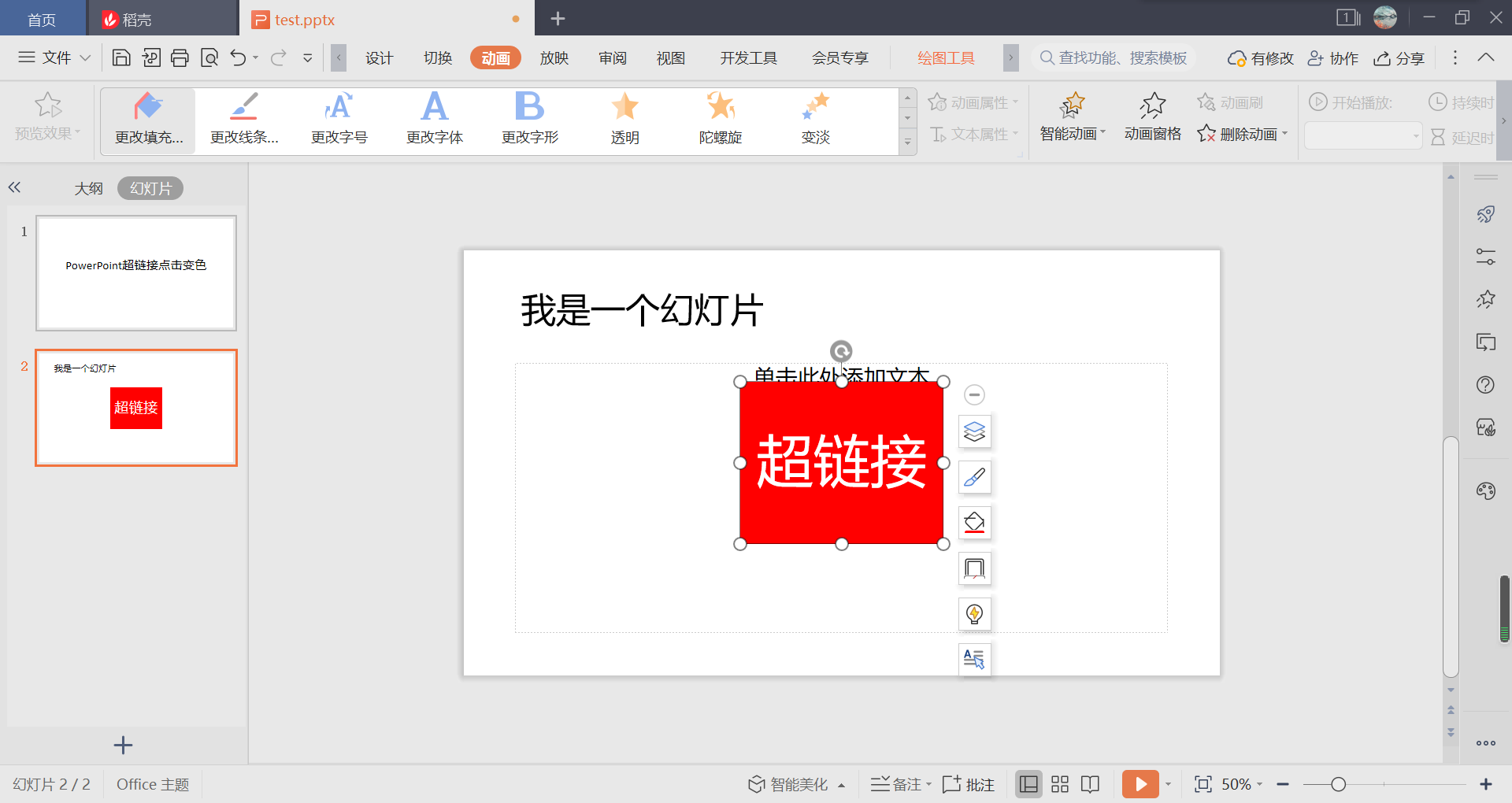Viewport: 1512px width, 803px height.
Task: Open quick access toolbar customize dropdown
Action: [x=308, y=57]
